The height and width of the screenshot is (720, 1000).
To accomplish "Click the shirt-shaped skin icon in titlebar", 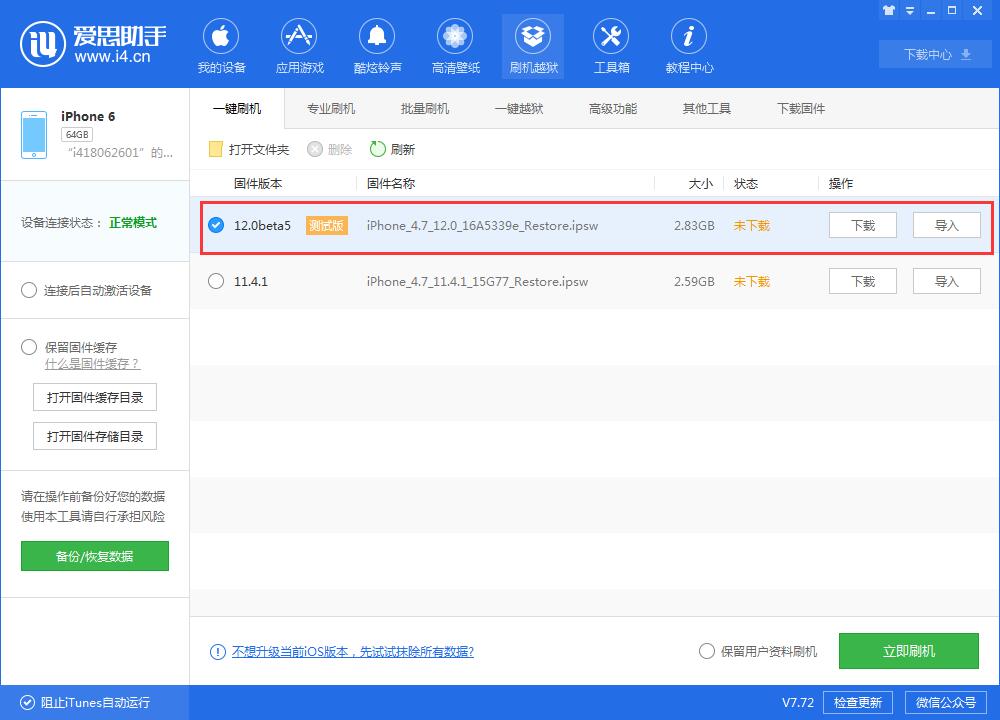I will click(x=889, y=10).
